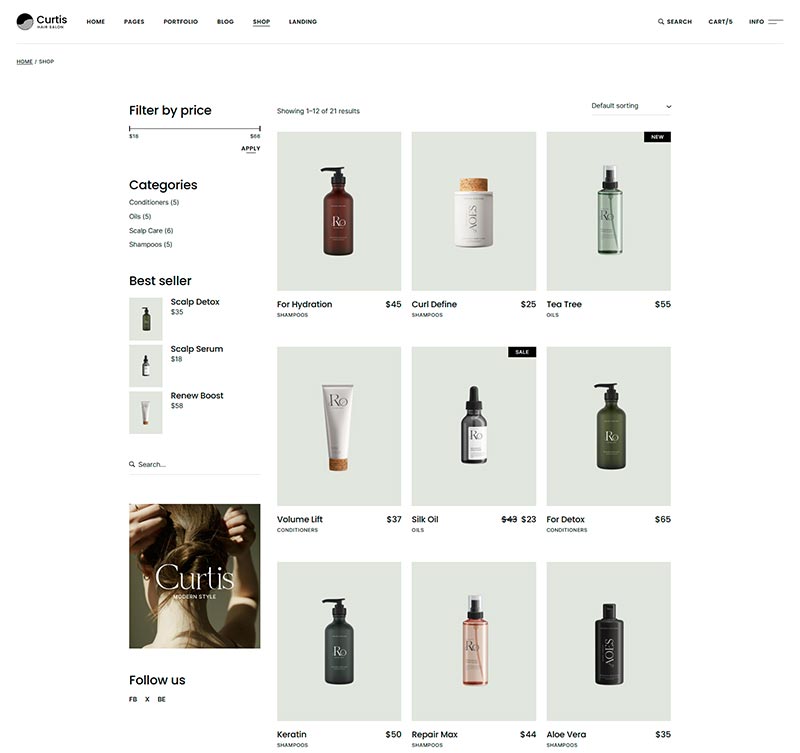Click the sidebar search magnifier icon
This screenshot has height=753, width=800.
coord(132,465)
